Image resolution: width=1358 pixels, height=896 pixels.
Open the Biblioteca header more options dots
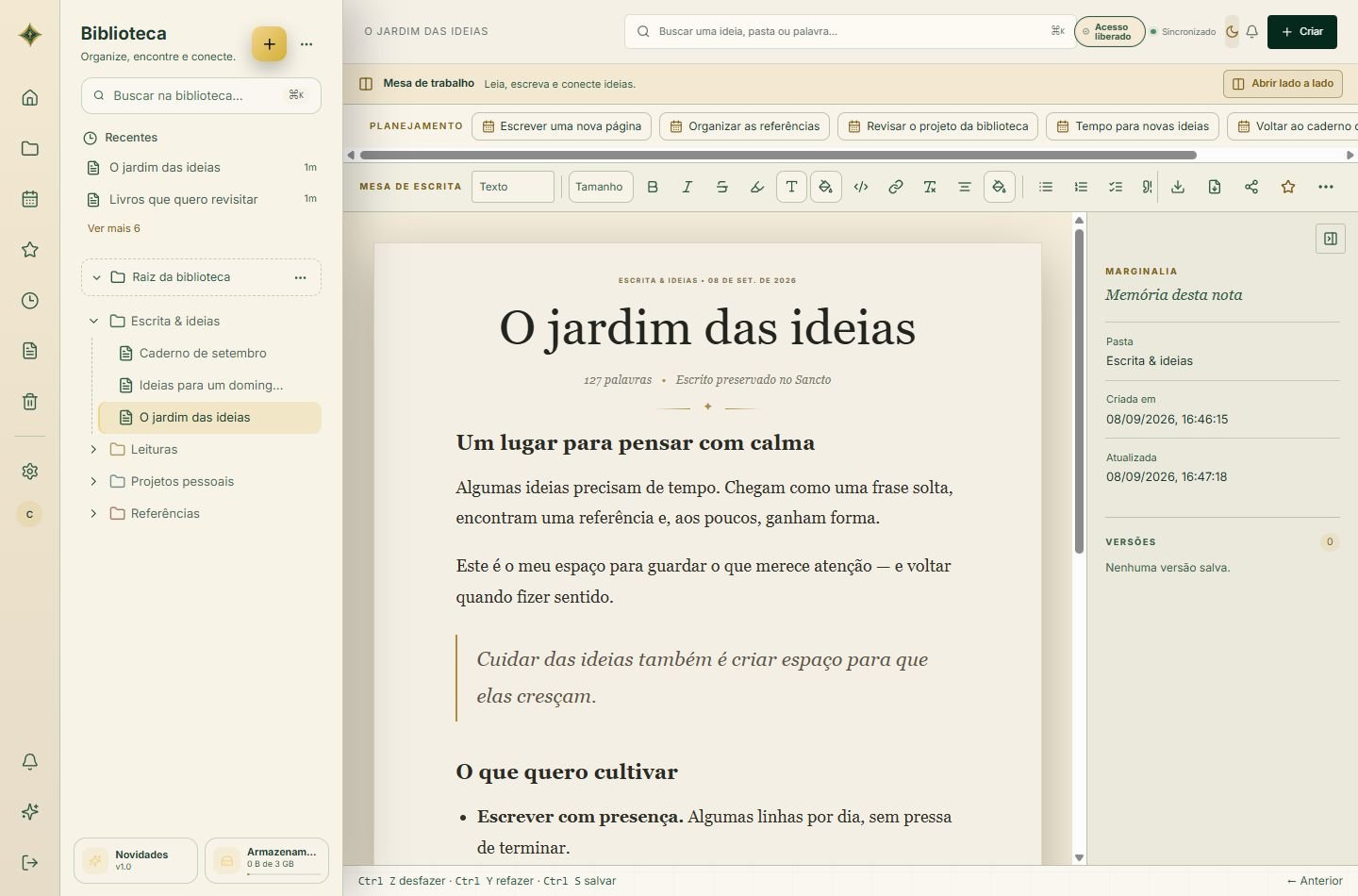pos(306,44)
